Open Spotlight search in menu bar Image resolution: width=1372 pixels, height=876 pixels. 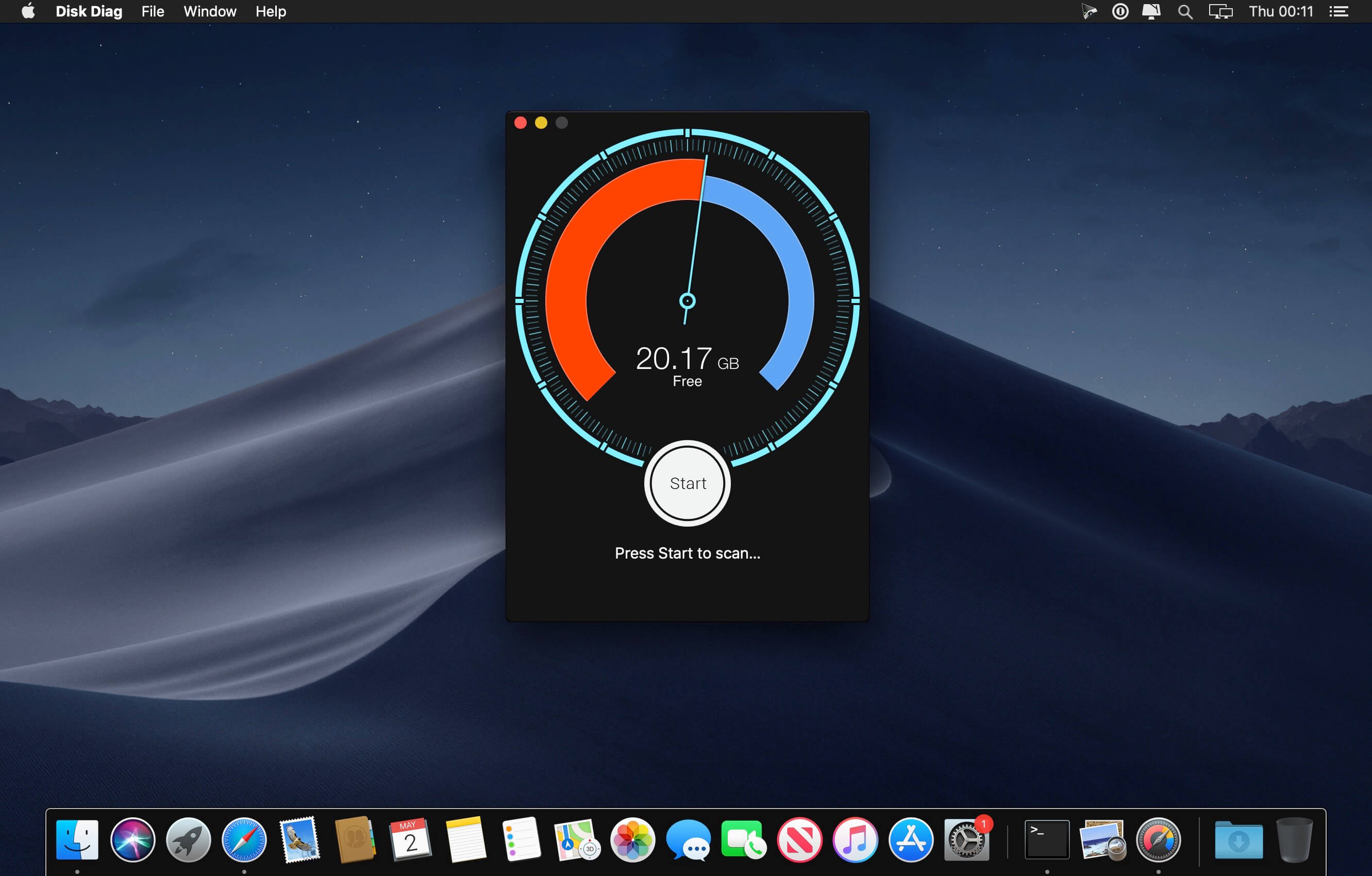pyautogui.click(x=1185, y=11)
